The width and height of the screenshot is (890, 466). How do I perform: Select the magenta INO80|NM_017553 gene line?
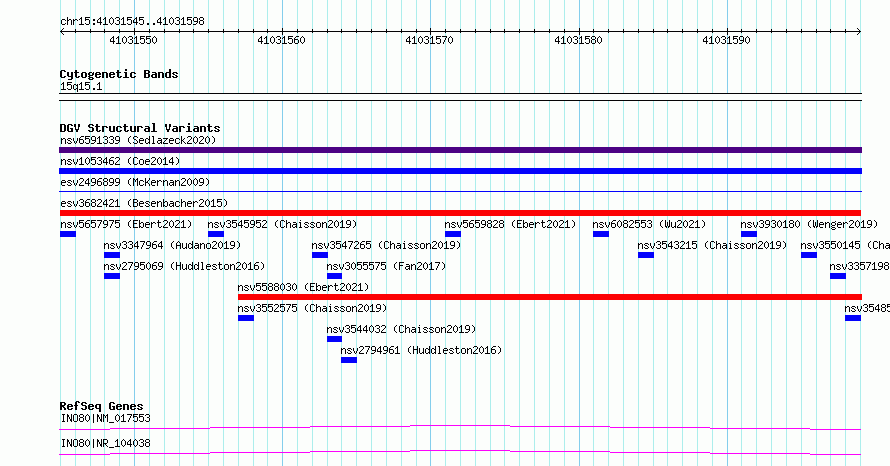click(460, 427)
